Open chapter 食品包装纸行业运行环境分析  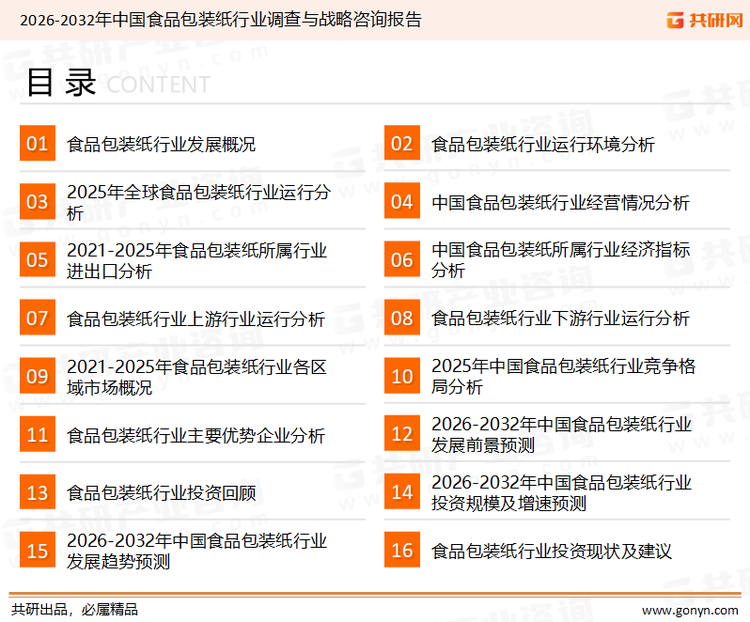click(x=543, y=144)
